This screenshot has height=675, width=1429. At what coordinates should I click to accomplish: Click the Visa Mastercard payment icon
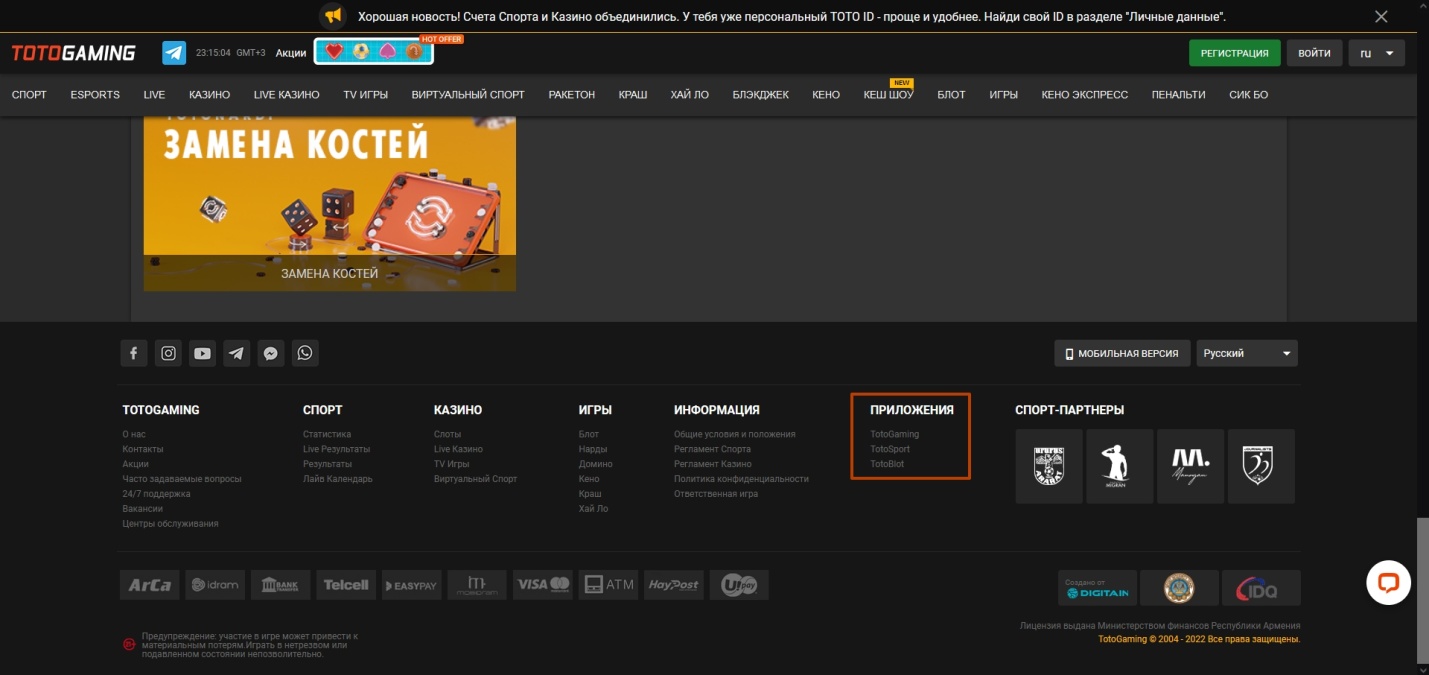(x=543, y=585)
